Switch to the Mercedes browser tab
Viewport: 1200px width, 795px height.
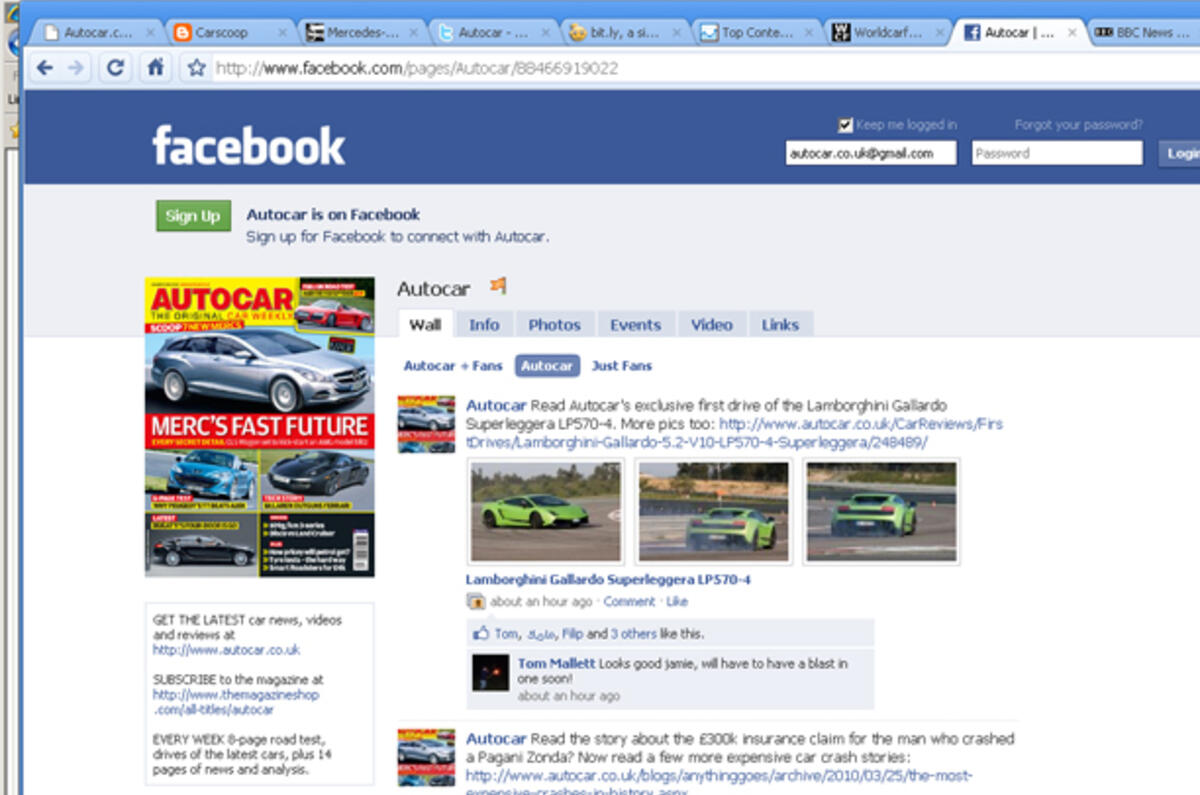pos(362,32)
